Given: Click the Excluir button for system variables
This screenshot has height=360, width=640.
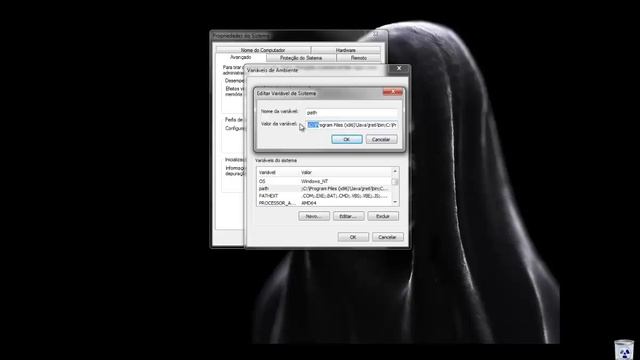Looking at the screenshot, I should pos(383,216).
